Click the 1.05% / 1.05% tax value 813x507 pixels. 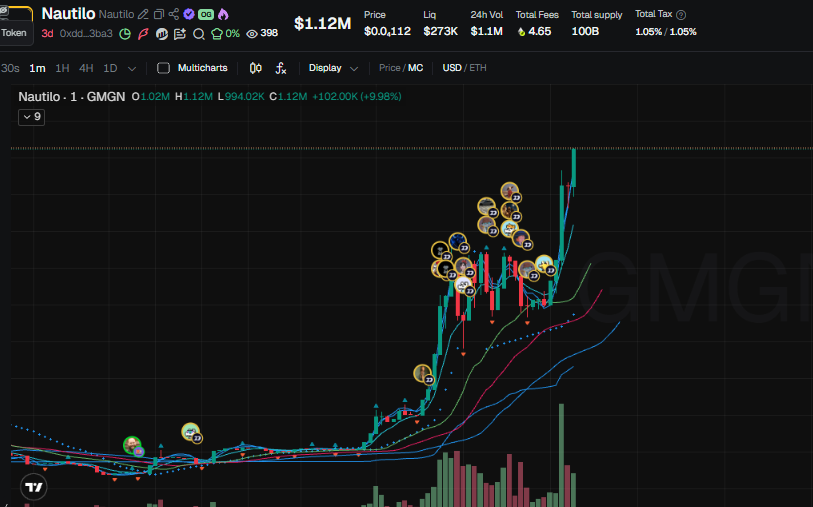tap(666, 32)
